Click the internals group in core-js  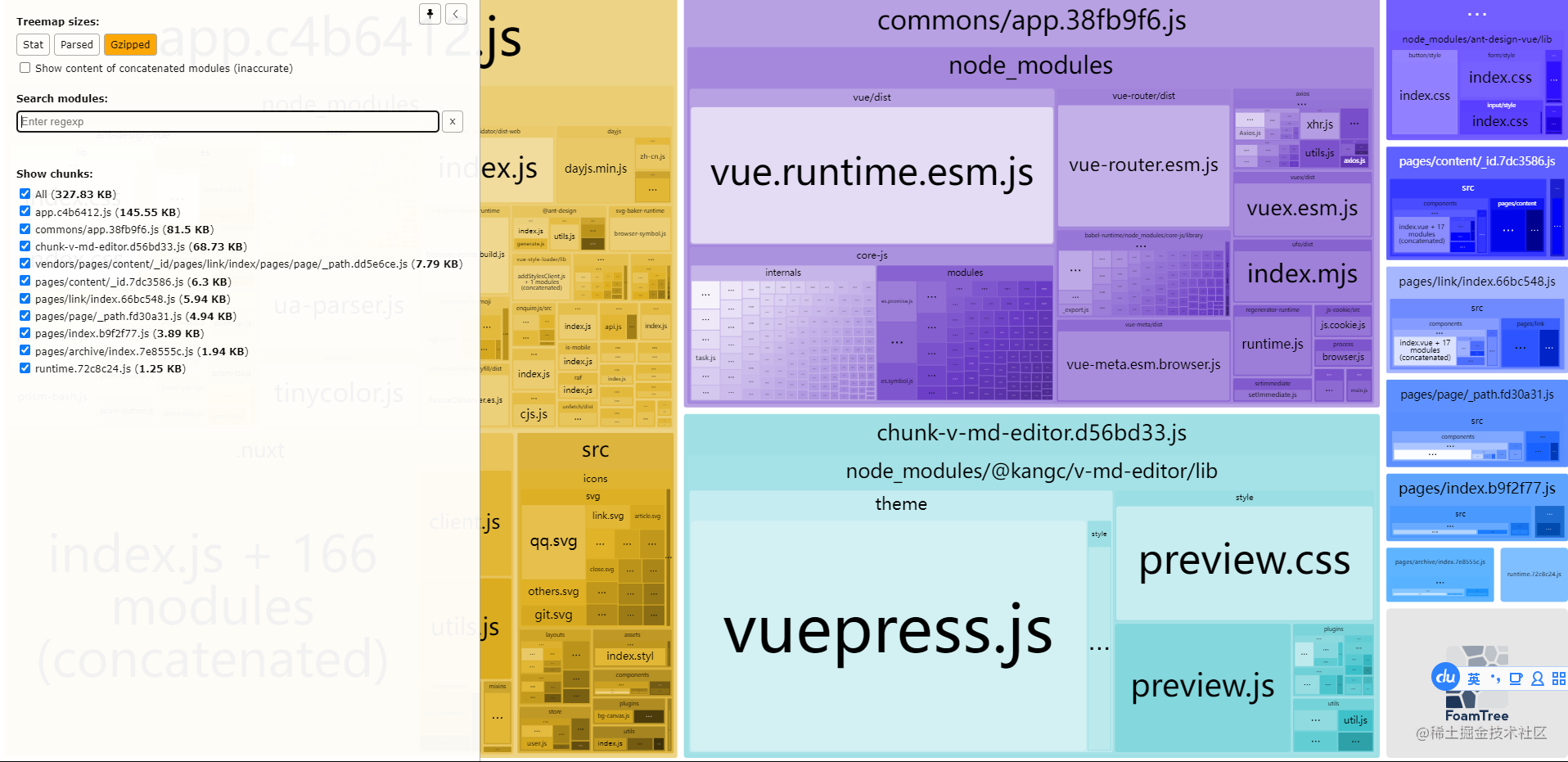[783, 273]
